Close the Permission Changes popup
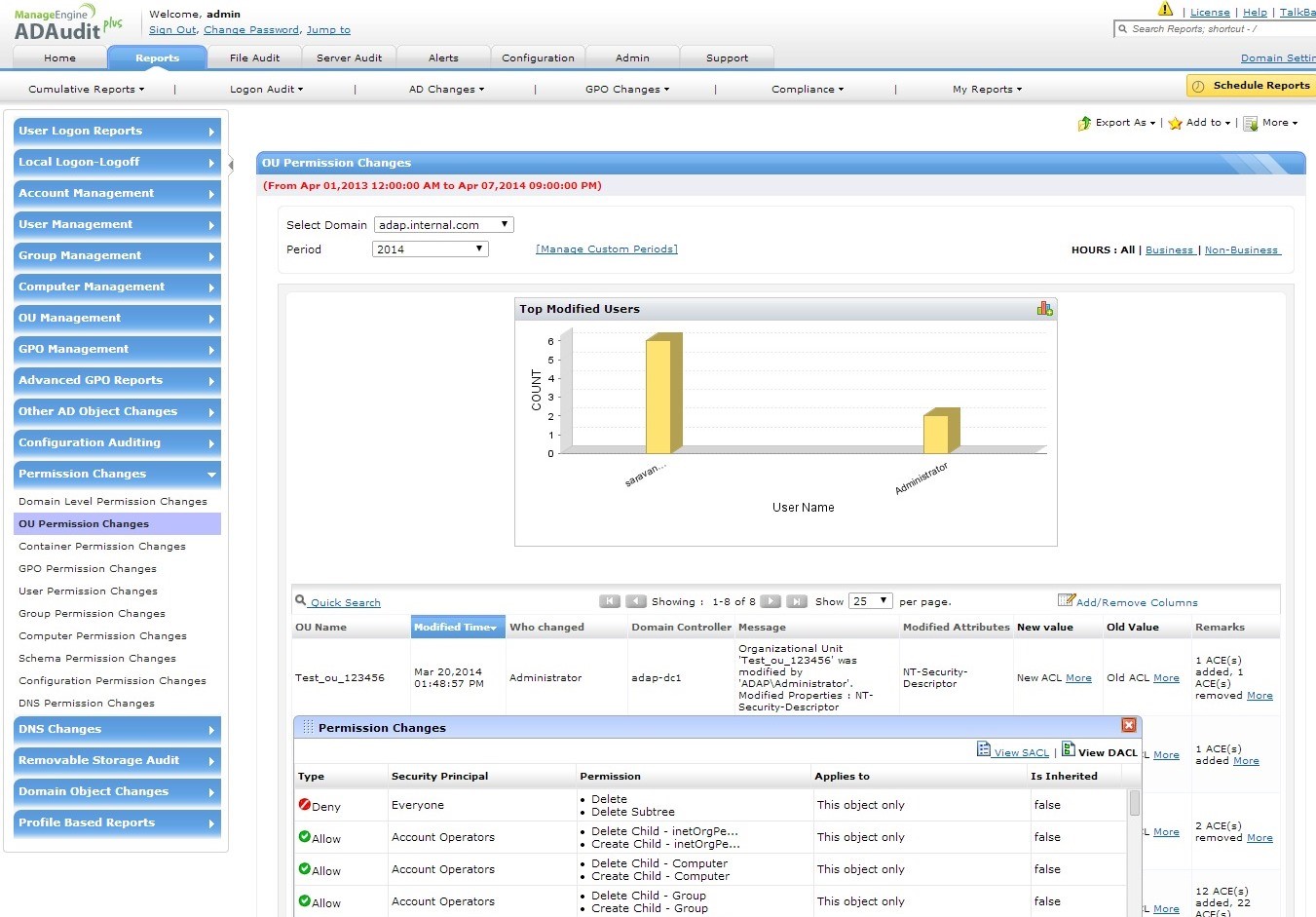1316x917 pixels. pos(1128,725)
